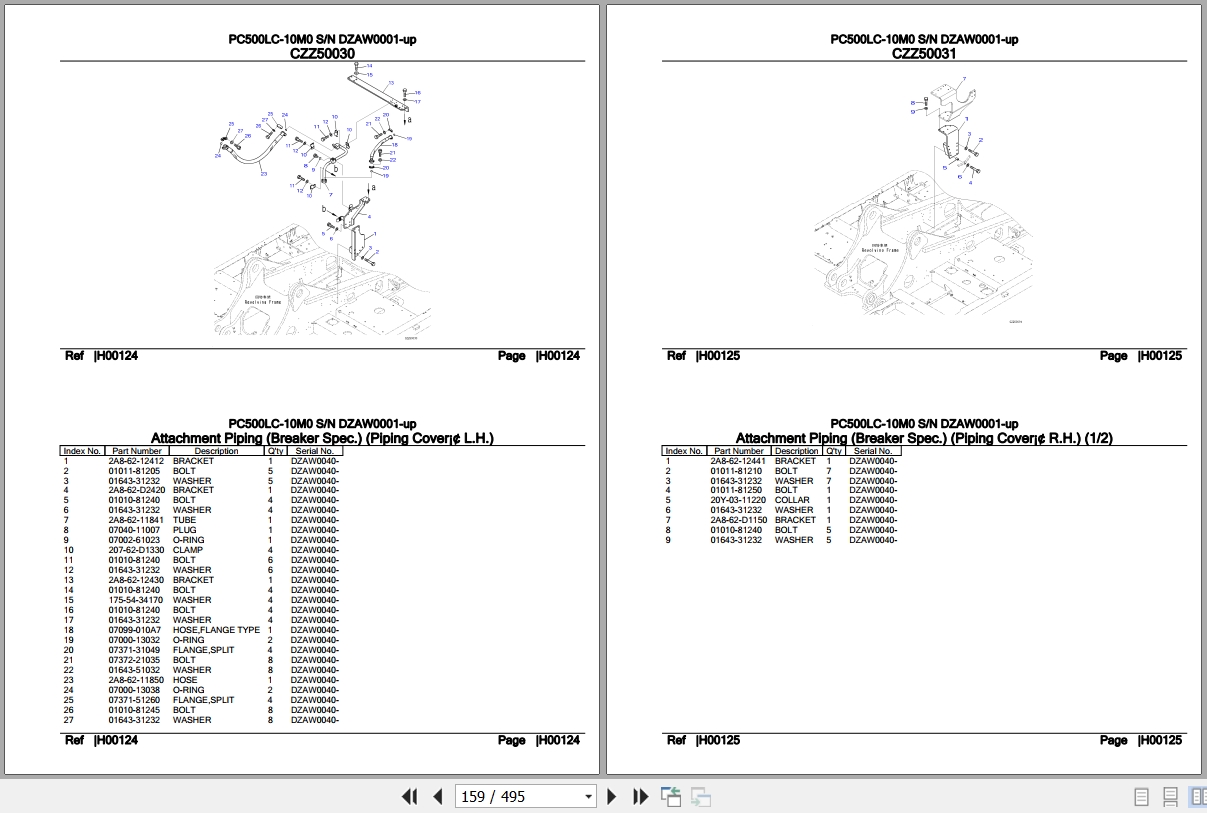Click part number 2A8-62-D2420
Screen dimensions: 1207x813
pyautogui.click(x=137, y=490)
